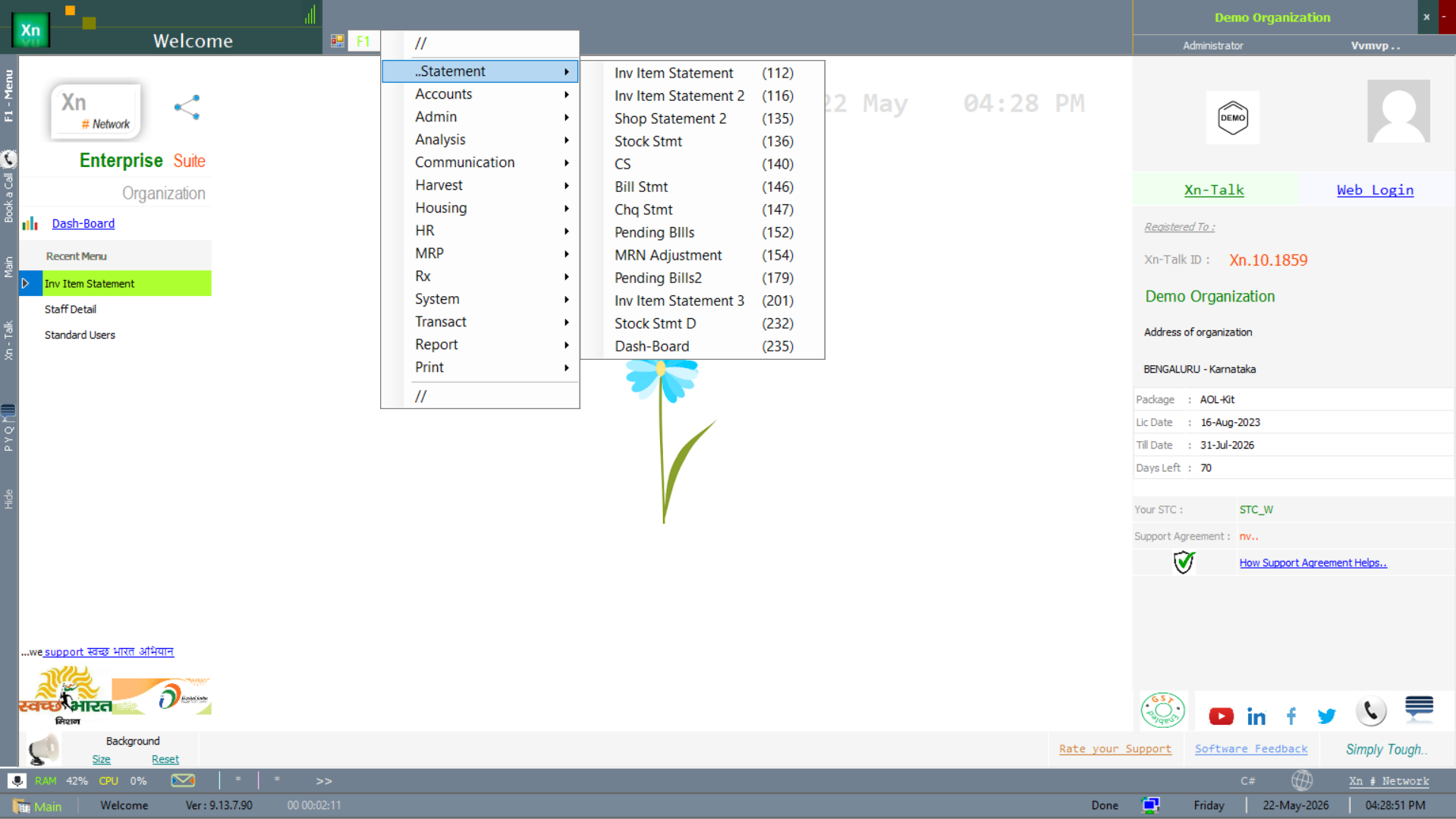1456x819 pixels.
Task: Select the ..Statement menu entry
Action: pos(480,71)
